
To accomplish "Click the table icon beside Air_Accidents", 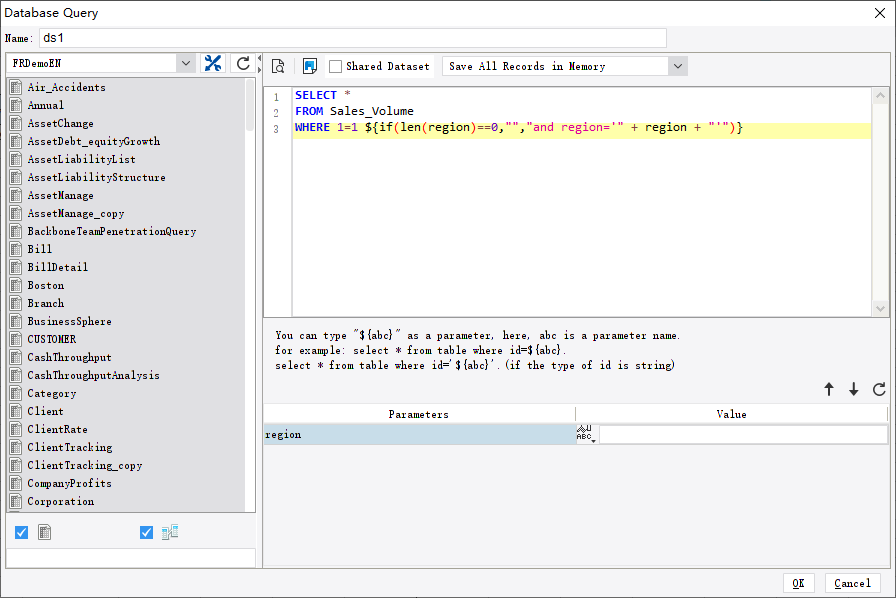I will (14, 87).
